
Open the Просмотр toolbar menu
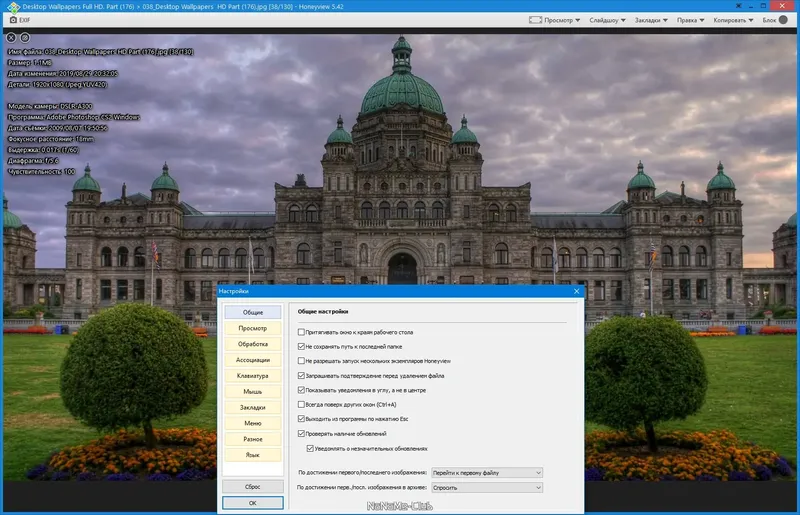click(x=562, y=20)
